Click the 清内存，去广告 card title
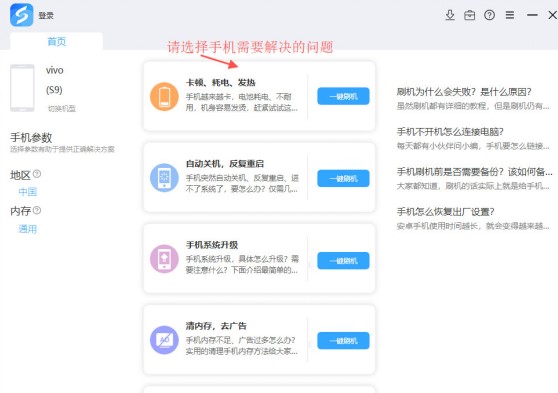 [216, 326]
